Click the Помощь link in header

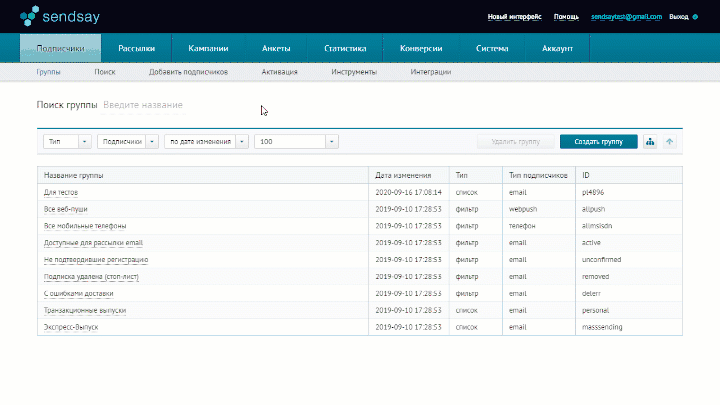point(566,17)
